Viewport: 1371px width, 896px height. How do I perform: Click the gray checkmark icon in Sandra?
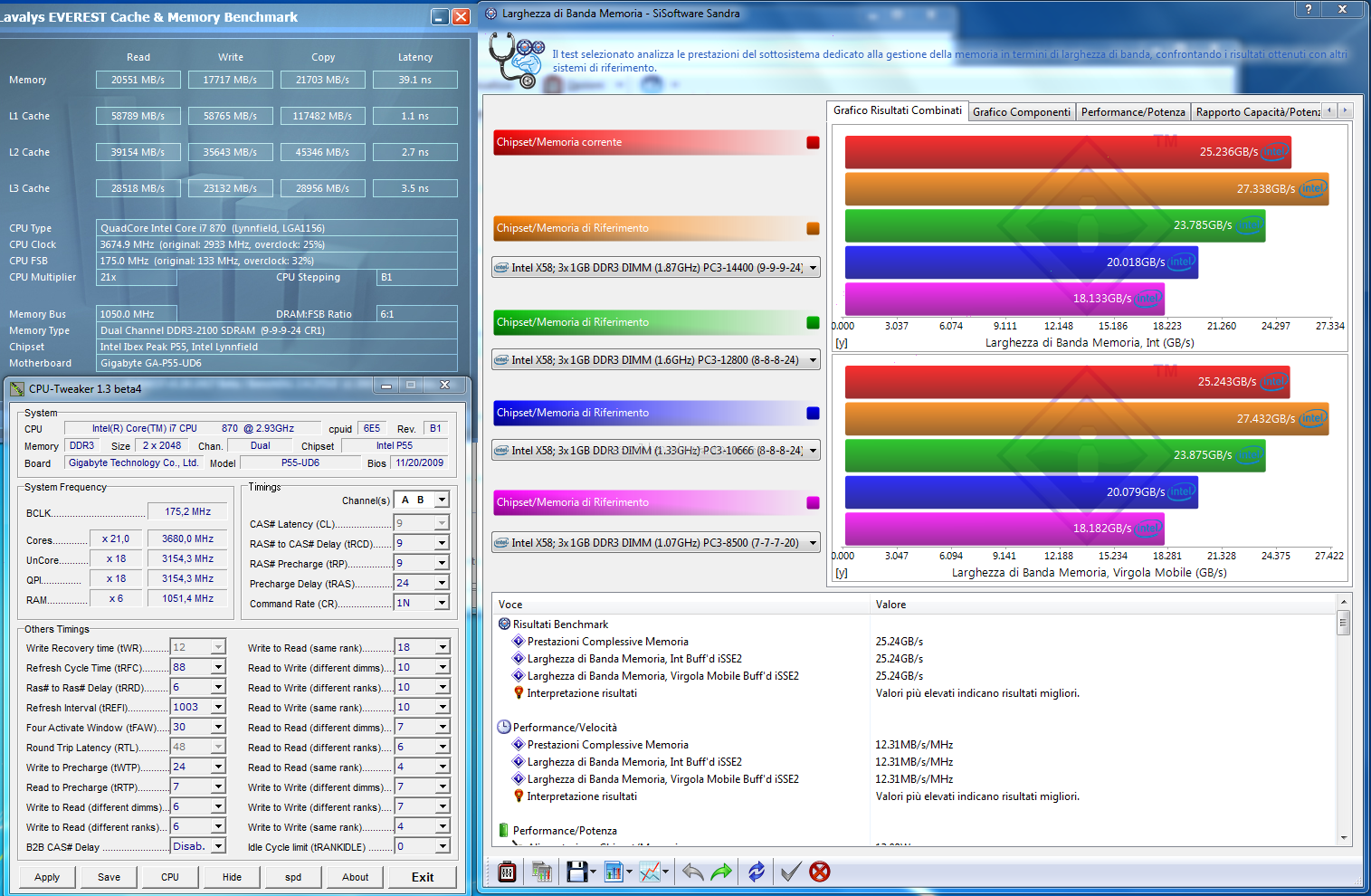791,872
